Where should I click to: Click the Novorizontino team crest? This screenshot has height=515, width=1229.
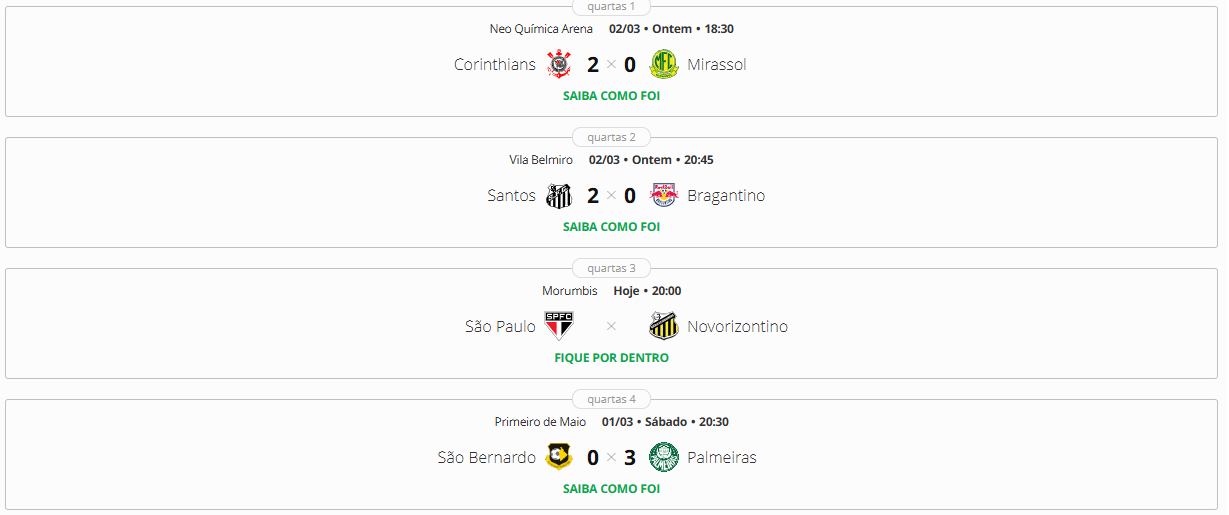[x=663, y=327]
